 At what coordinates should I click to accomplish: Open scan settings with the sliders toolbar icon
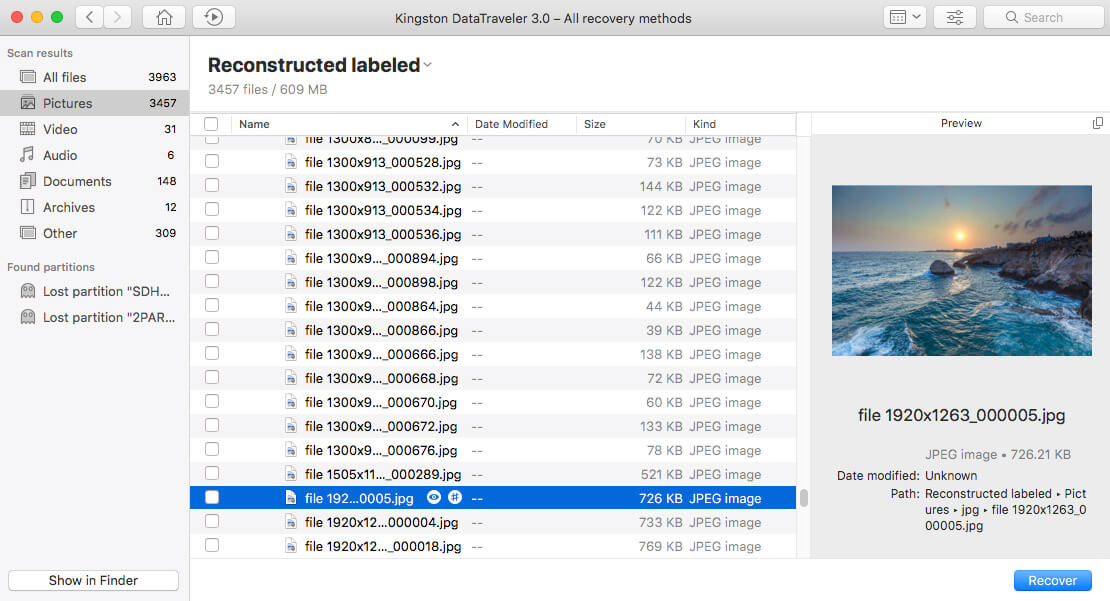[x=954, y=17]
